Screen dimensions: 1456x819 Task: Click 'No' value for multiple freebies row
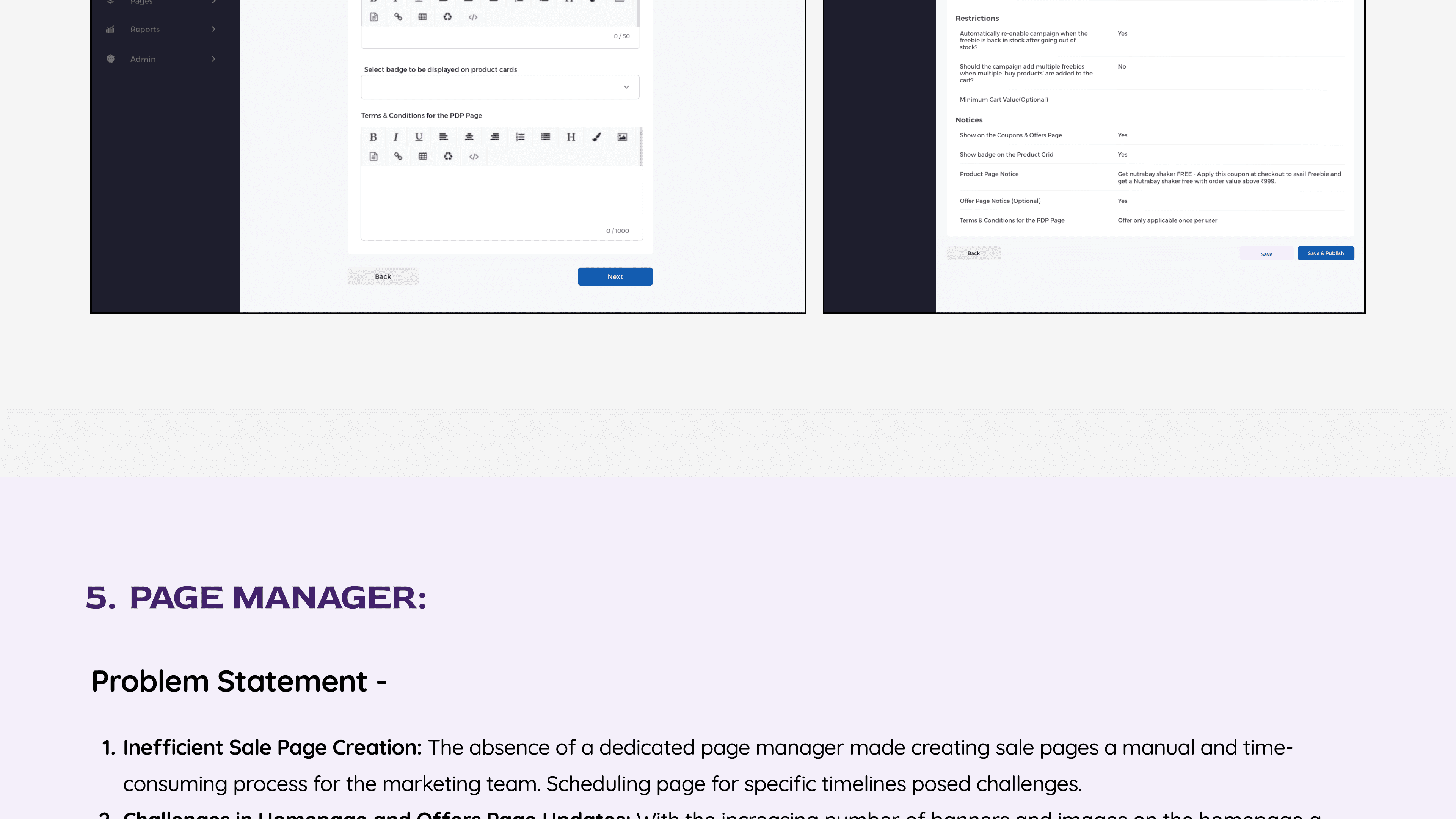pos(1122,67)
